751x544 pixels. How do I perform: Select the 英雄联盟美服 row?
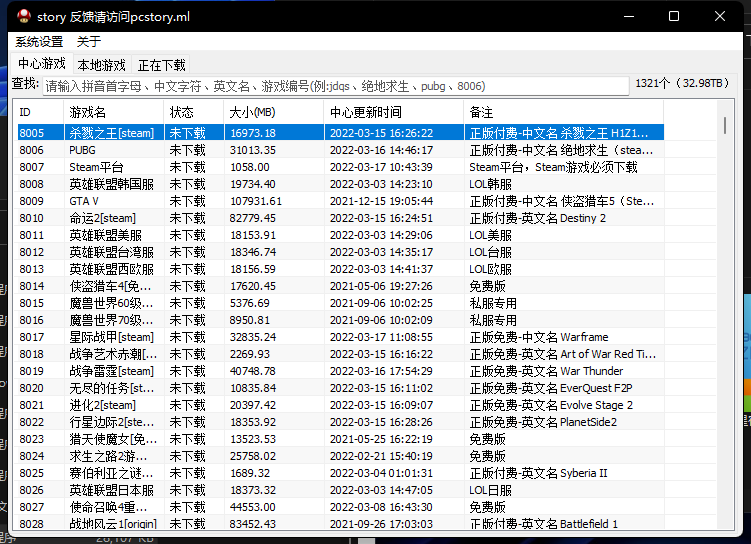coord(341,235)
